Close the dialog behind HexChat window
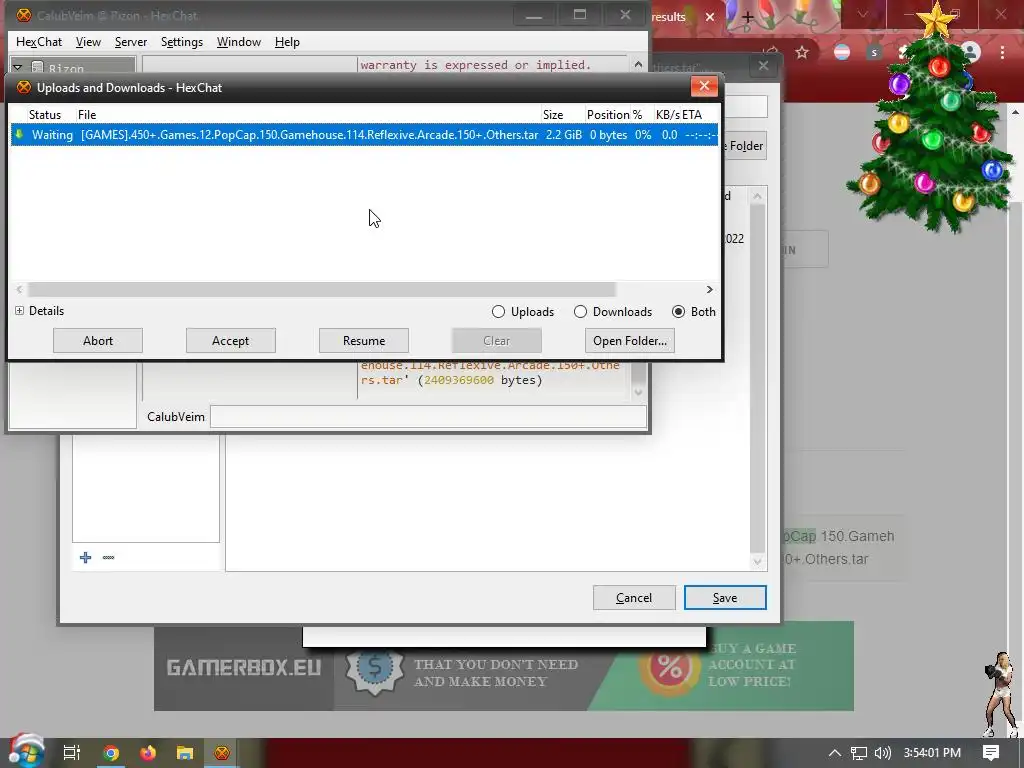 [763, 65]
